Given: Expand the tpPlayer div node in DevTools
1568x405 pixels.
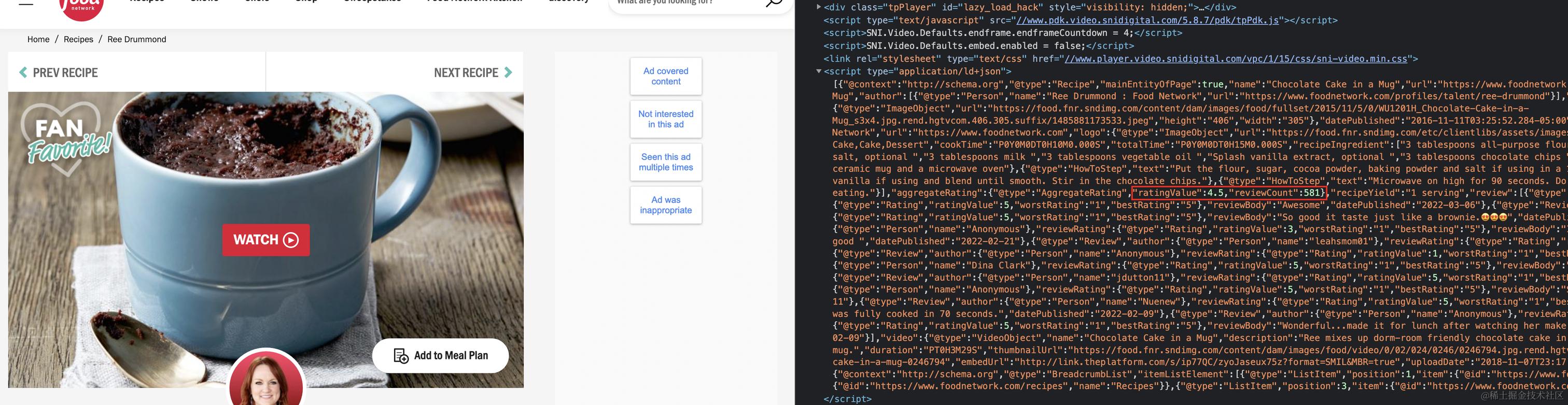Looking at the screenshot, I should click(819, 7).
